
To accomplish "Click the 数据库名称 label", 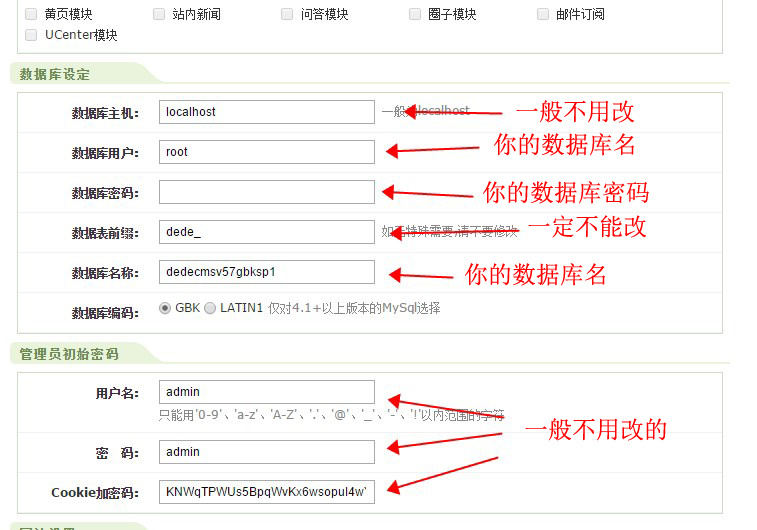I will (105, 274).
